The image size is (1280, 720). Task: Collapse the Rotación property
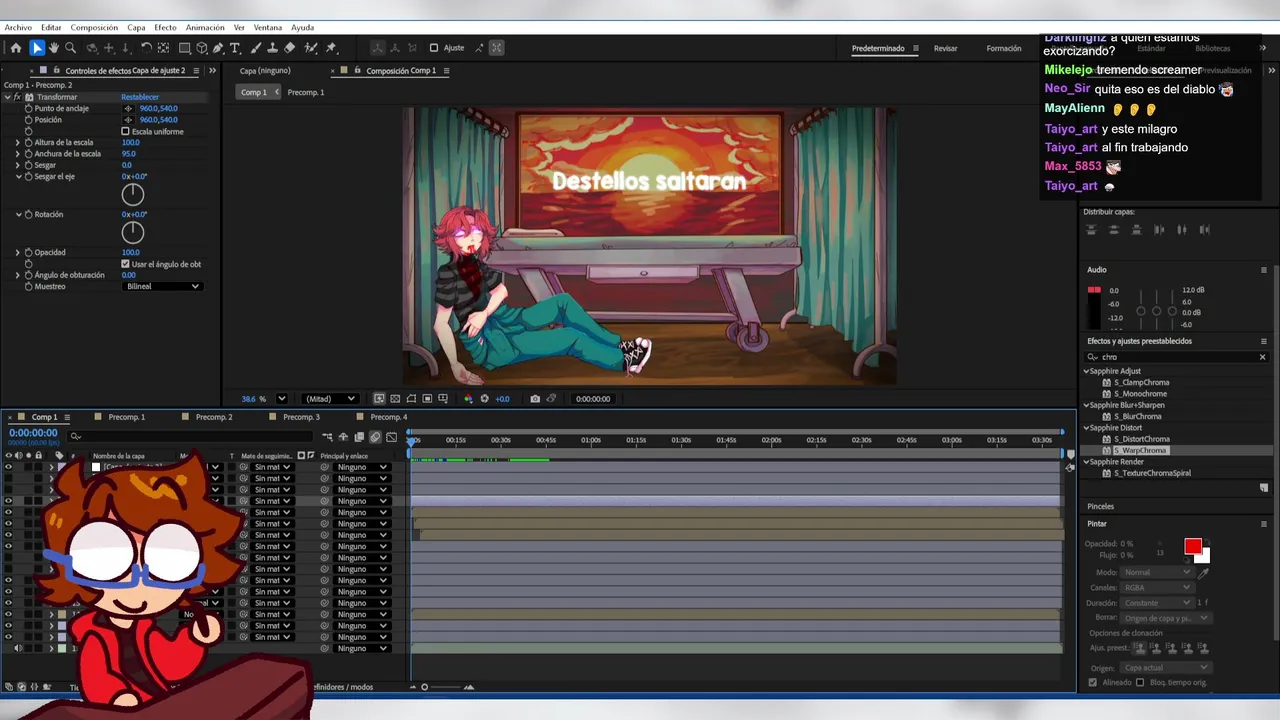[x=18, y=214]
